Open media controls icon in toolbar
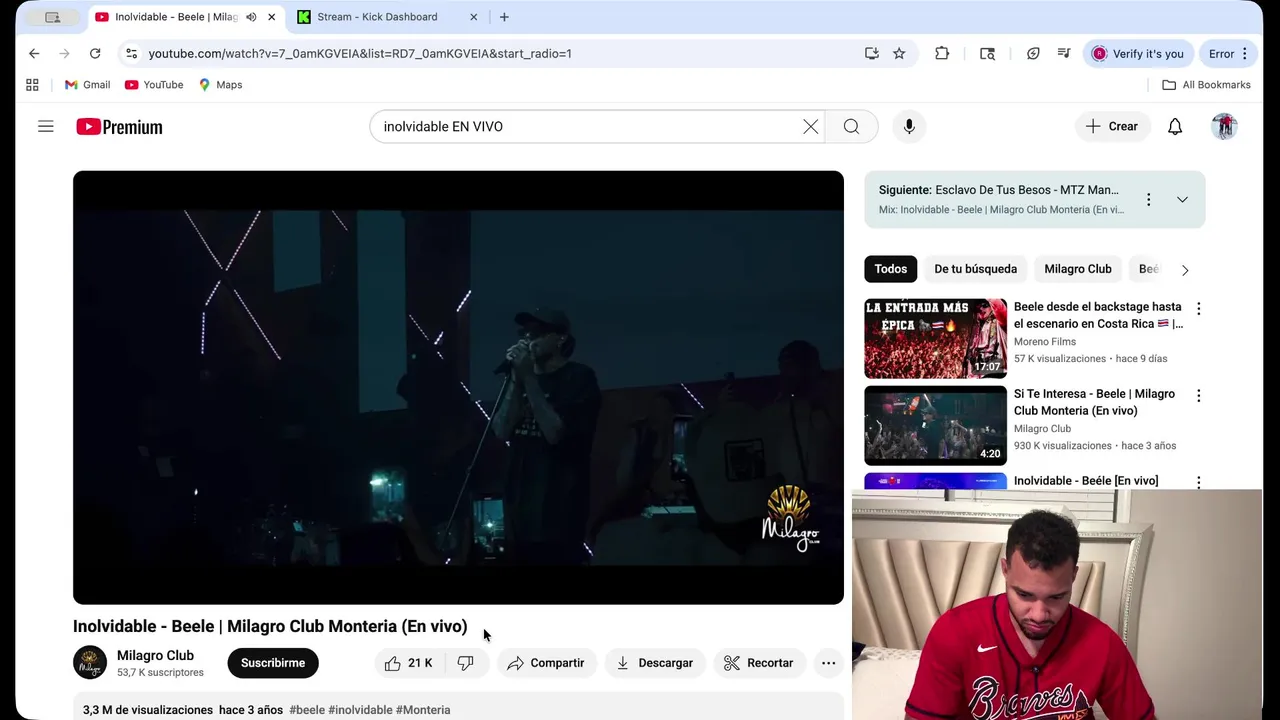 click(1063, 53)
